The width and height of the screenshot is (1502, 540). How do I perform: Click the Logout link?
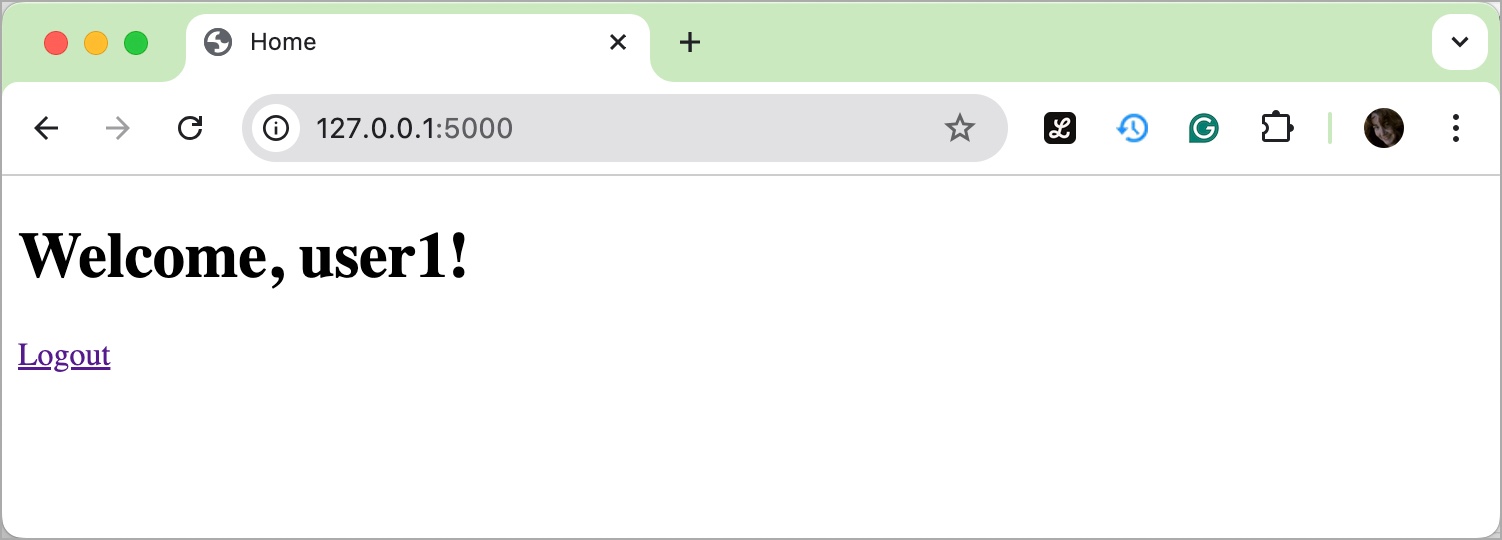[64, 355]
